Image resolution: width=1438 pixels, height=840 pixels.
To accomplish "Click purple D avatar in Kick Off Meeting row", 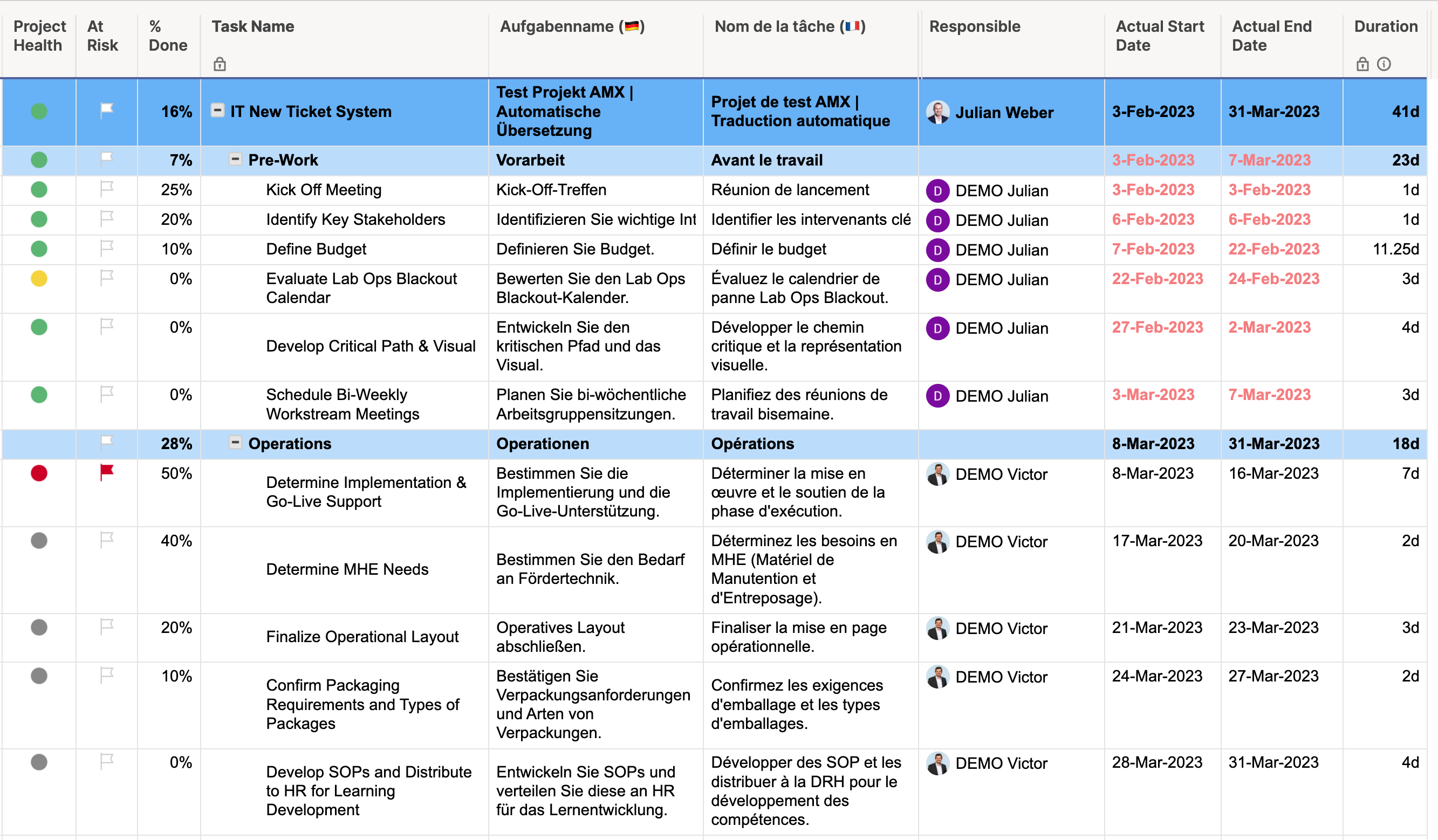I will [x=937, y=191].
